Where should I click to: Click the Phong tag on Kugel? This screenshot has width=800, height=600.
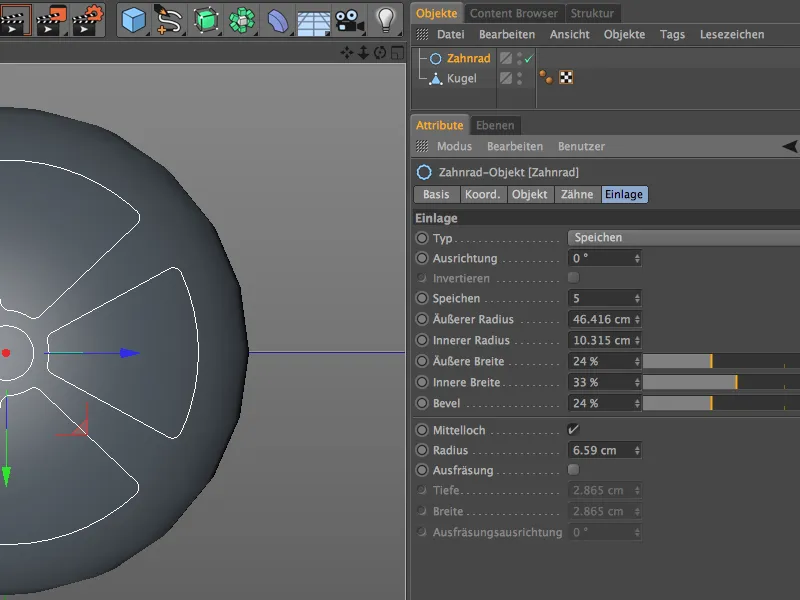tap(546, 78)
